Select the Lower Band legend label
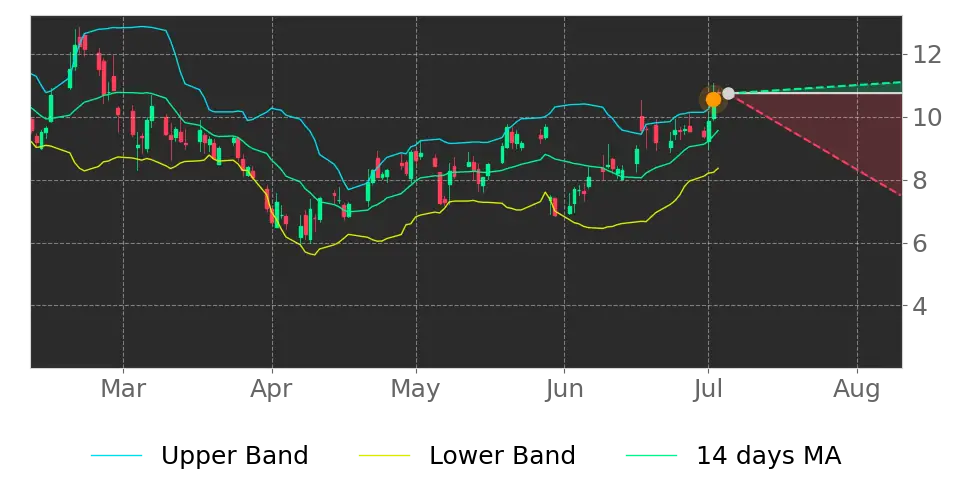Screen dimensions: 972x486 click(x=502, y=456)
